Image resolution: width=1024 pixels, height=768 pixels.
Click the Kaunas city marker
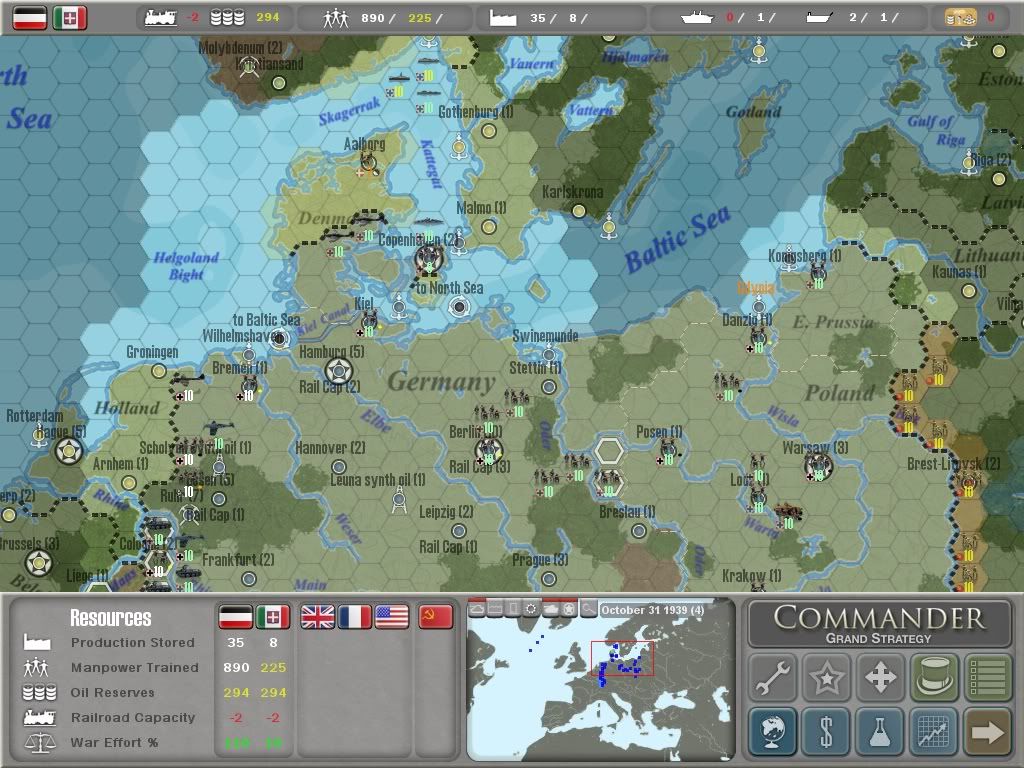(969, 291)
